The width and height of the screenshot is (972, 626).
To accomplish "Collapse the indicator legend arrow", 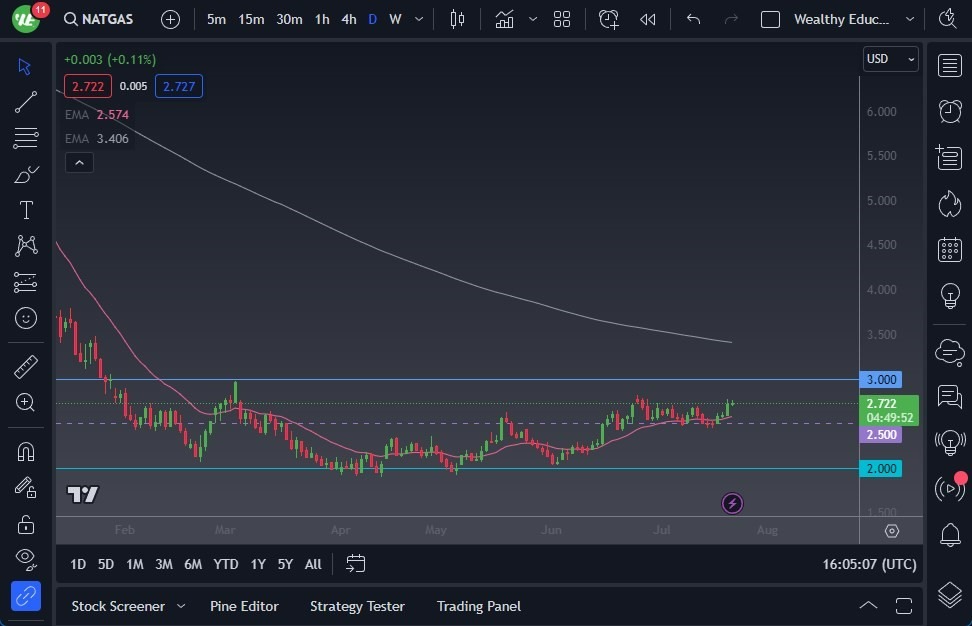I will click(79, 162).
